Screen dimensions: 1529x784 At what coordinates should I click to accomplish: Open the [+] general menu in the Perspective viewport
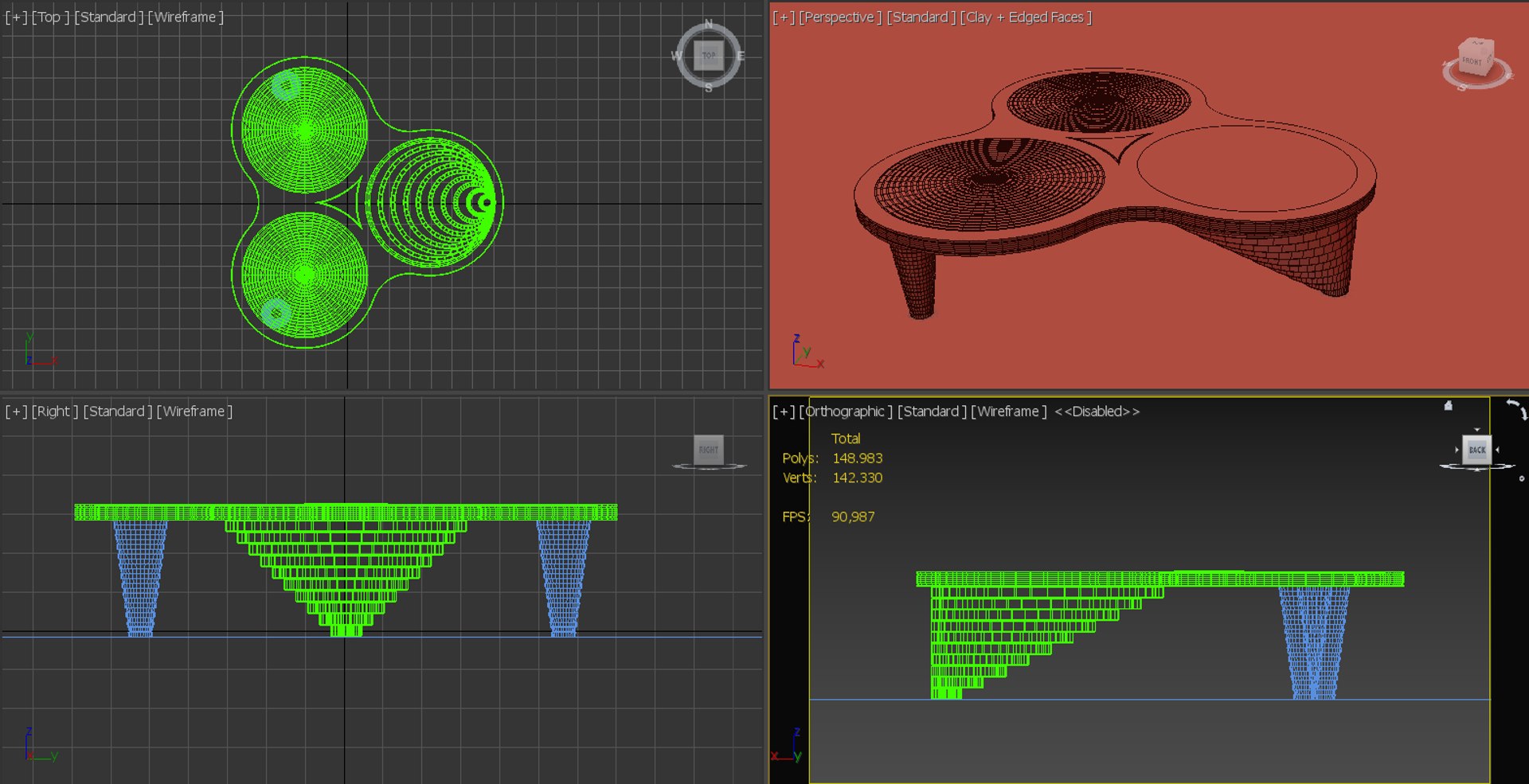click(784, 17)
